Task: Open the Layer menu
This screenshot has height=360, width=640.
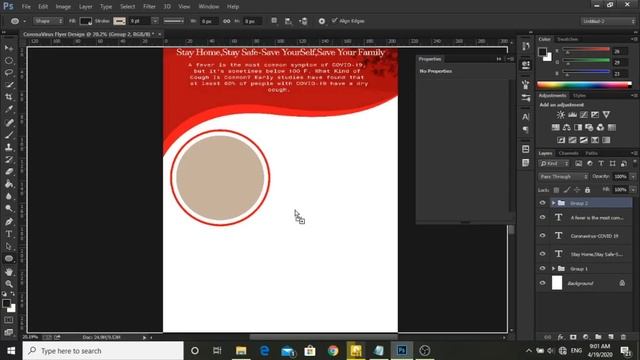Action: 85,7
